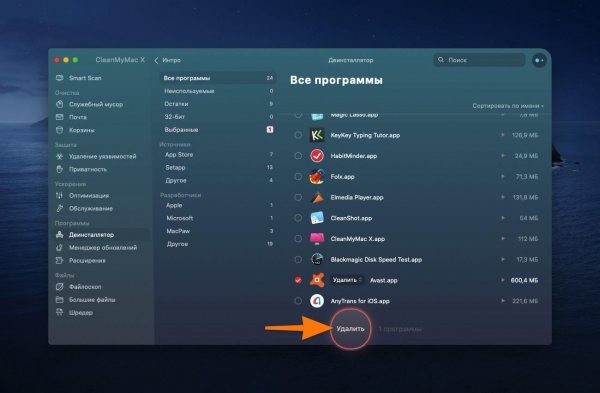Screen dimensions: 600x393
Task: Click the Почта envelope icon
Action: click(x=59, y=117)
